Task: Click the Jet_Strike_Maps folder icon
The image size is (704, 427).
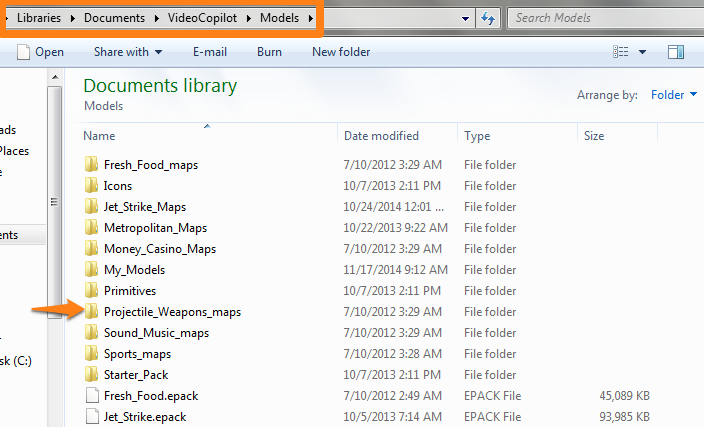Action: coord(91,207)
